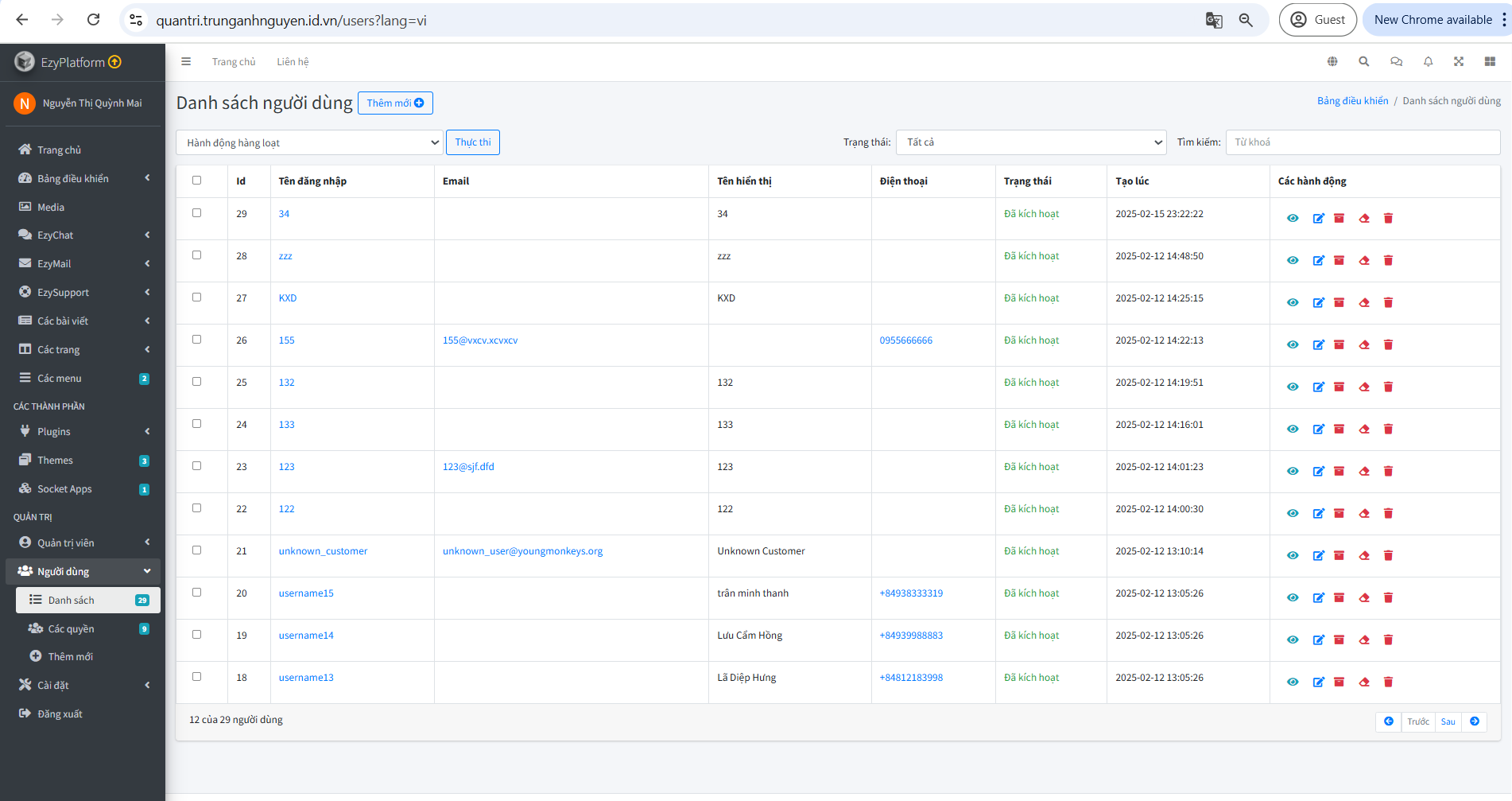1512x801 pixels.
Task: Click the edit icon for user zzz
Action: [x=1318, y=260]
